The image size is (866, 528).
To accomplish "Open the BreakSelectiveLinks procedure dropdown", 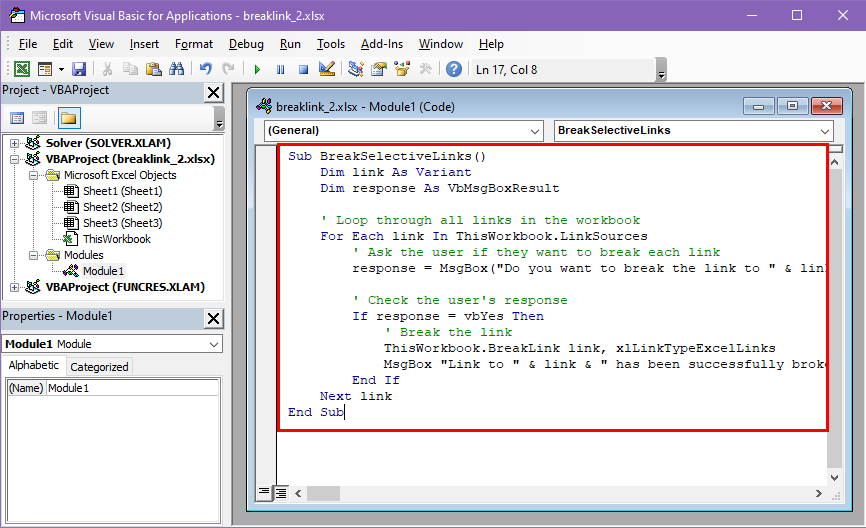I will (825, 131).
